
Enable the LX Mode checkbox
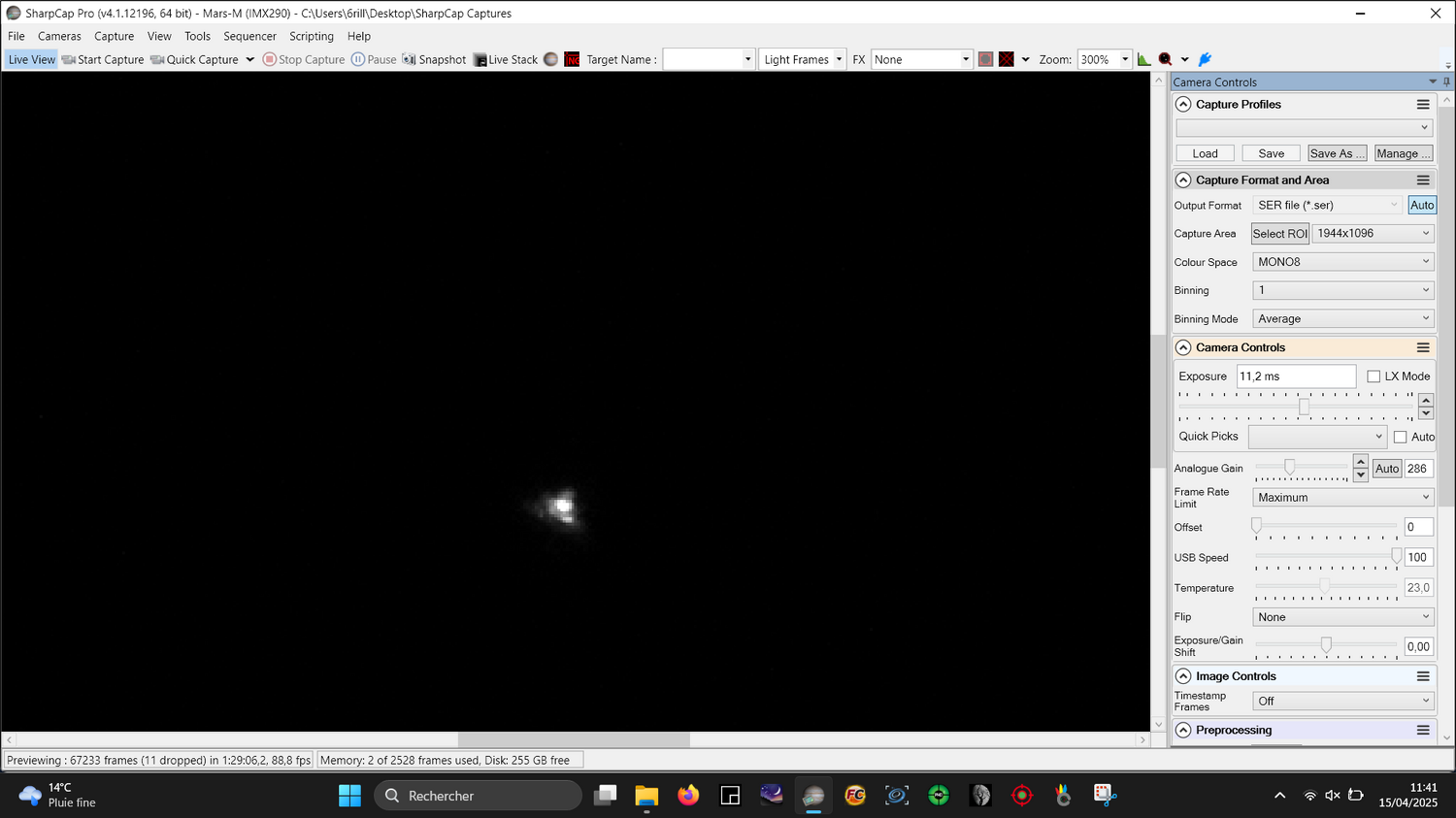point(1373,376)
